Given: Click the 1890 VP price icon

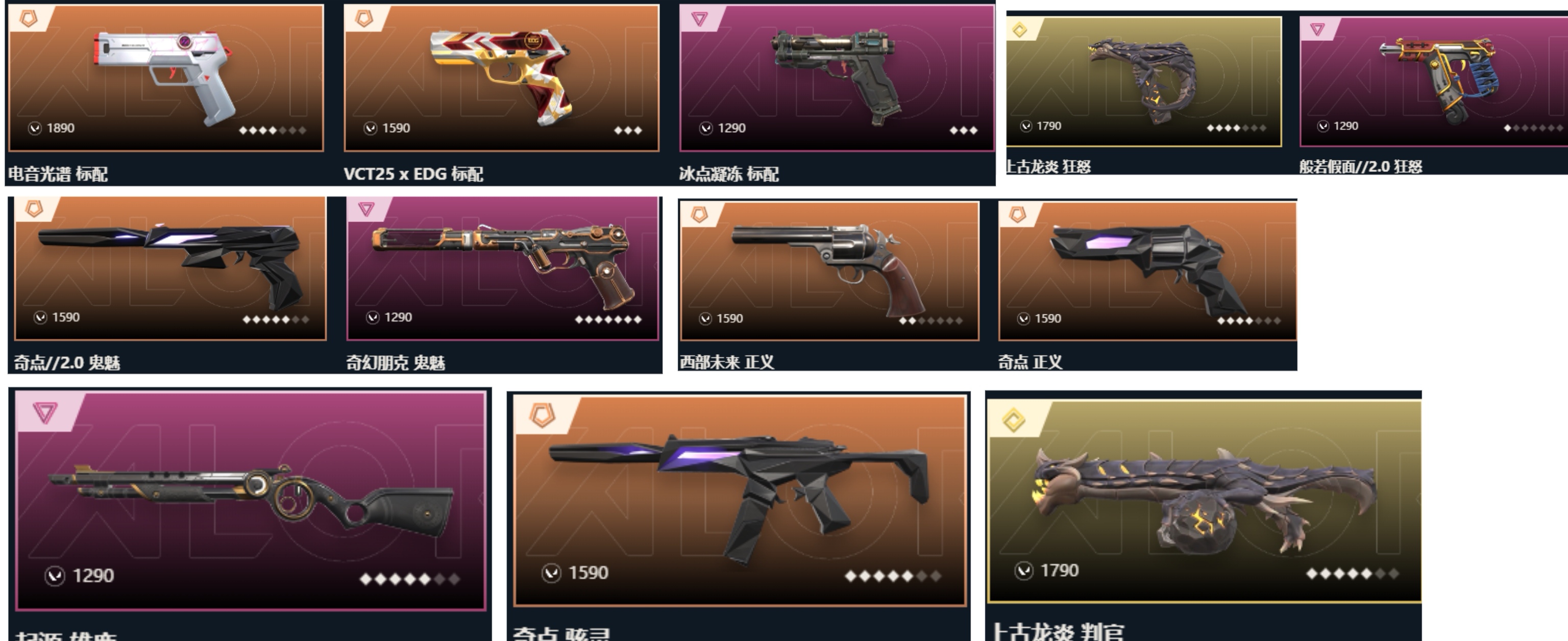Looking at the screenshot, I should (x=35, y=128).
